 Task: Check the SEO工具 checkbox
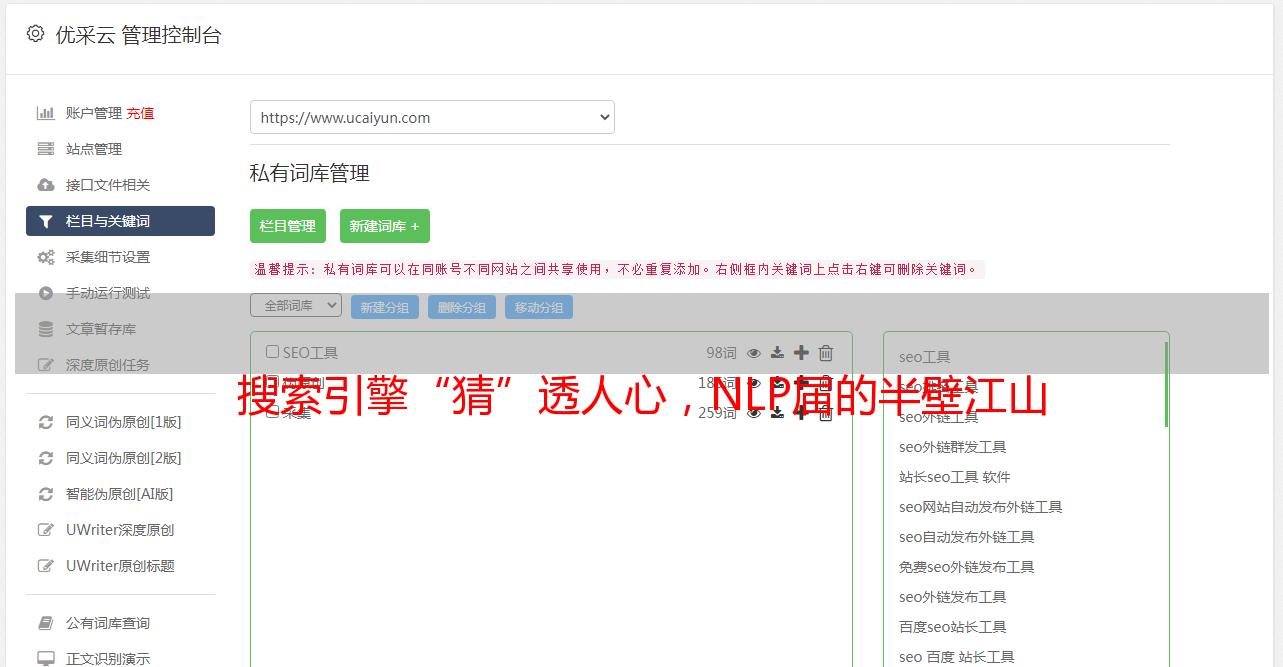pos(272,352)
